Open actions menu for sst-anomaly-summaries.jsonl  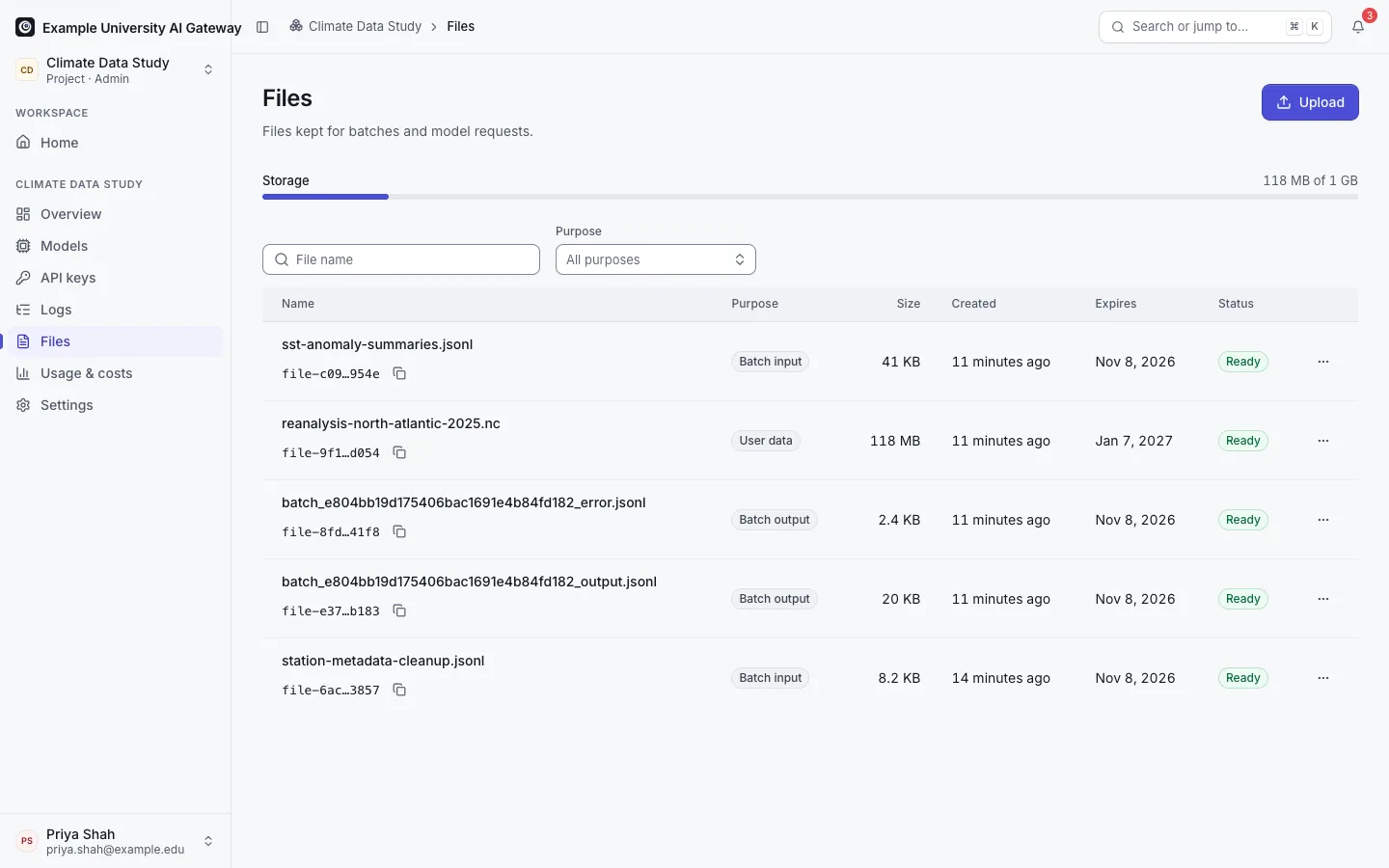1323,362
